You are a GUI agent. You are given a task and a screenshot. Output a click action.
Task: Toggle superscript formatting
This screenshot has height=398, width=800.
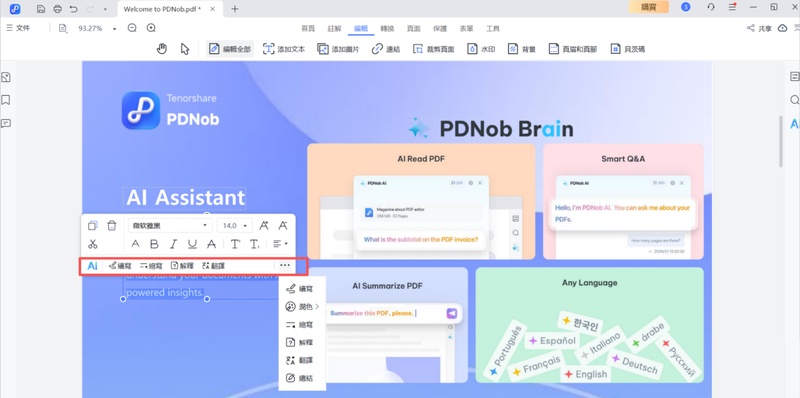pos(235,244)
